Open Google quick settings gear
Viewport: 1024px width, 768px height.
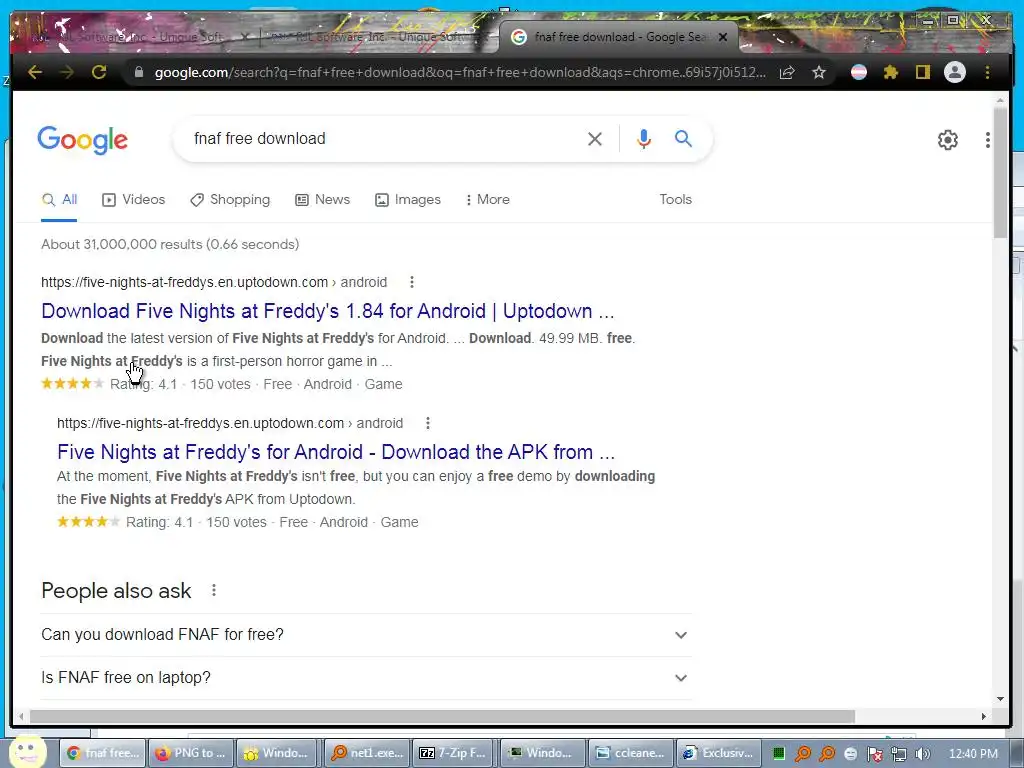pyautogui.click(x=948, y=140)
